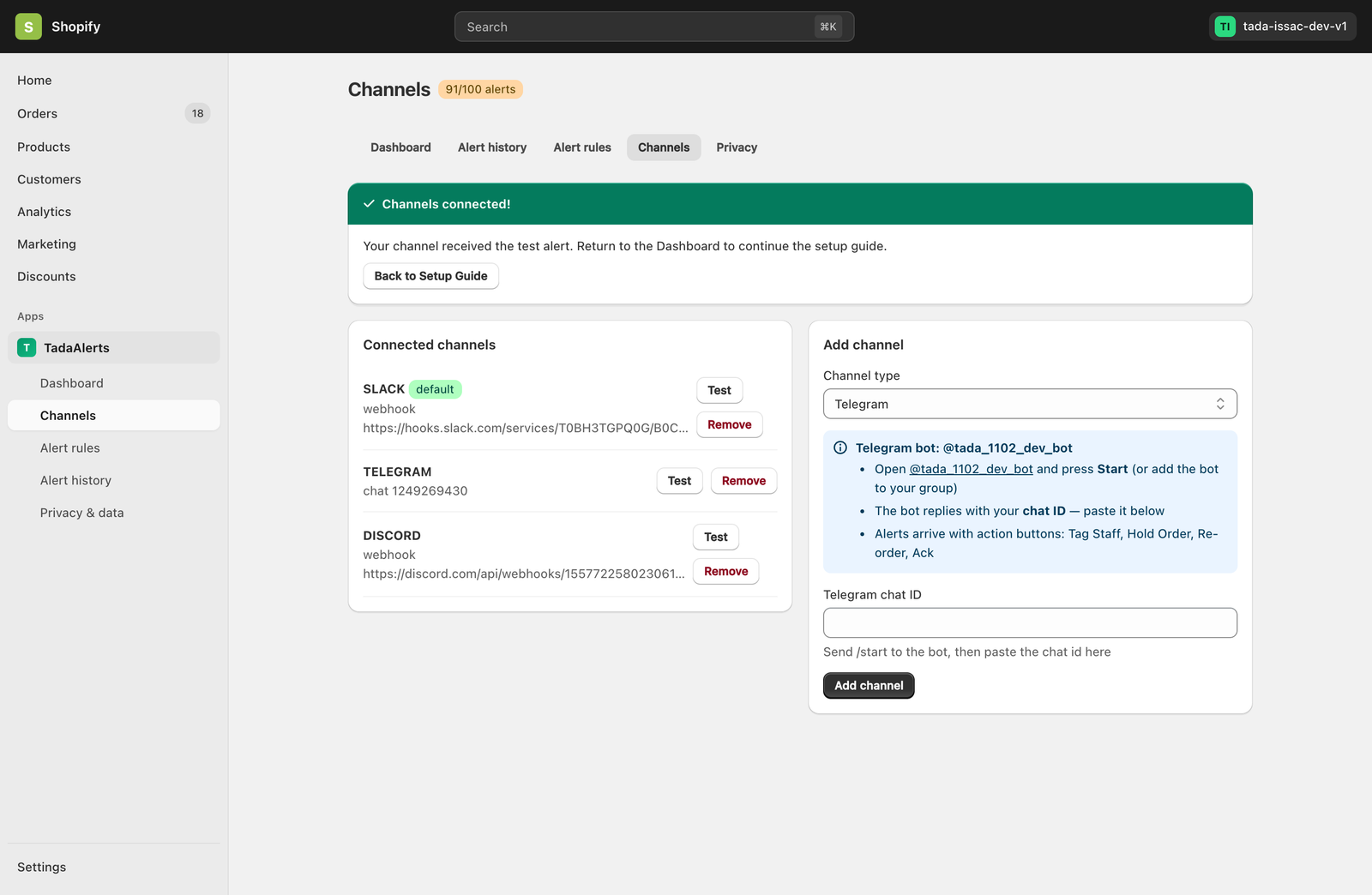Click the TI store avatar icon
The width and height of the screenshot is (1372, 895).
(1225, 27)
